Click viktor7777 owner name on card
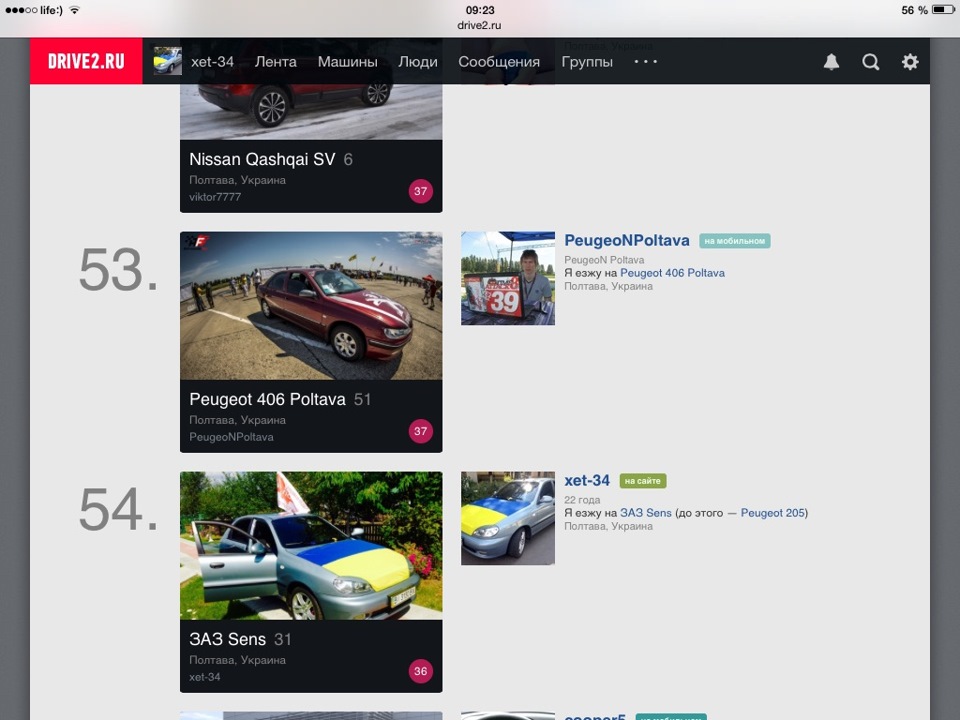The width and height of the screenshot is (960, 720). point(215,197)
